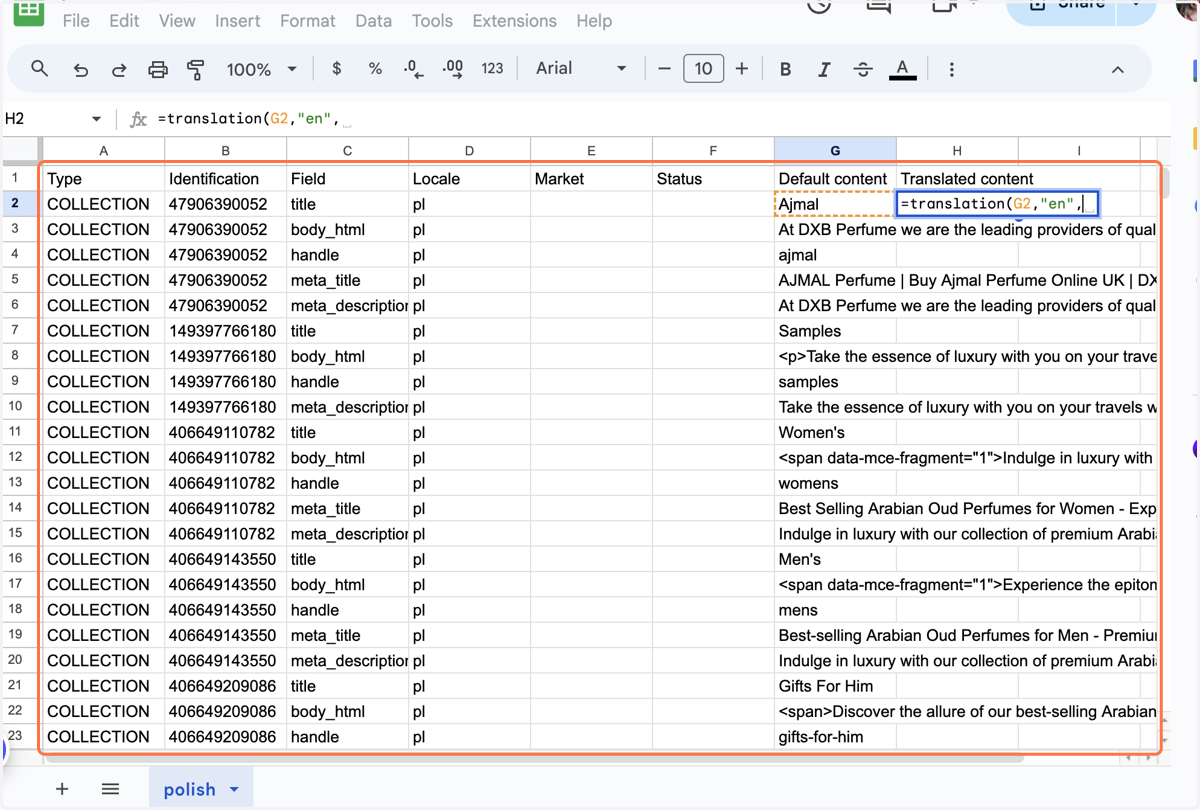Viewport: 1200px width, 810px height.
Task: Click the font size field showing 10
Action: pos(703,69)
